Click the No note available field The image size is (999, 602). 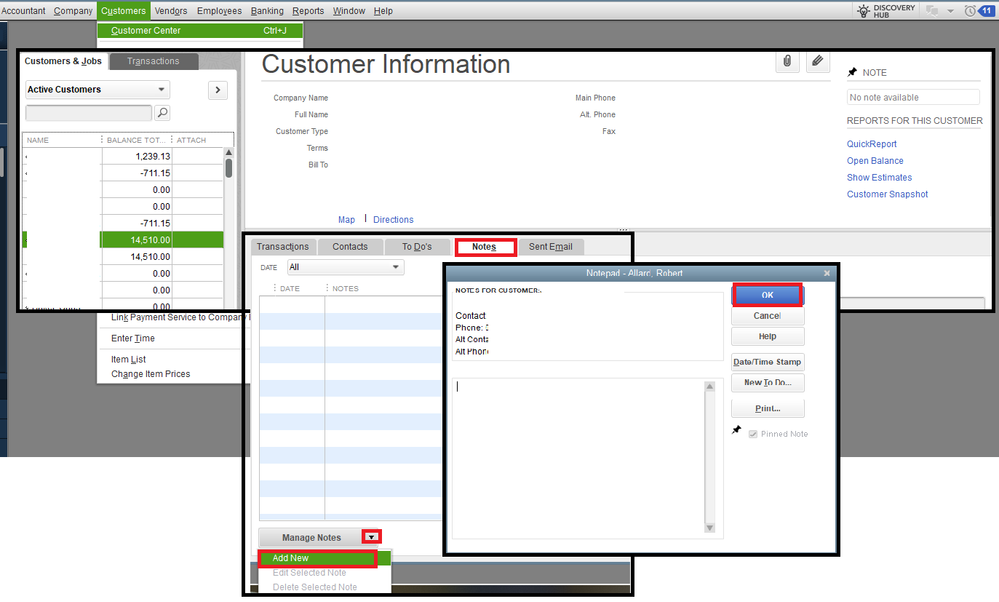click(x=913, y=97)
